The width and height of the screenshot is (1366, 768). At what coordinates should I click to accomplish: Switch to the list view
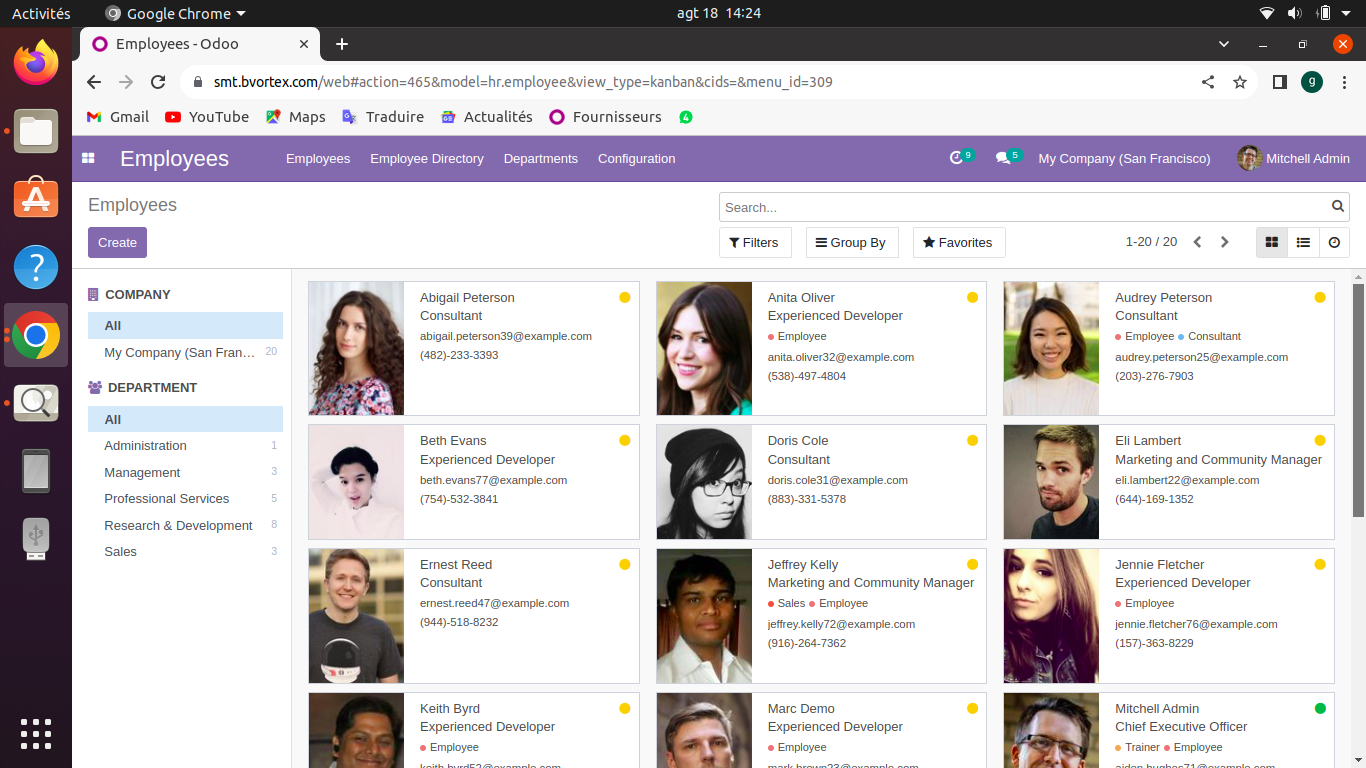coord(1303,242)
